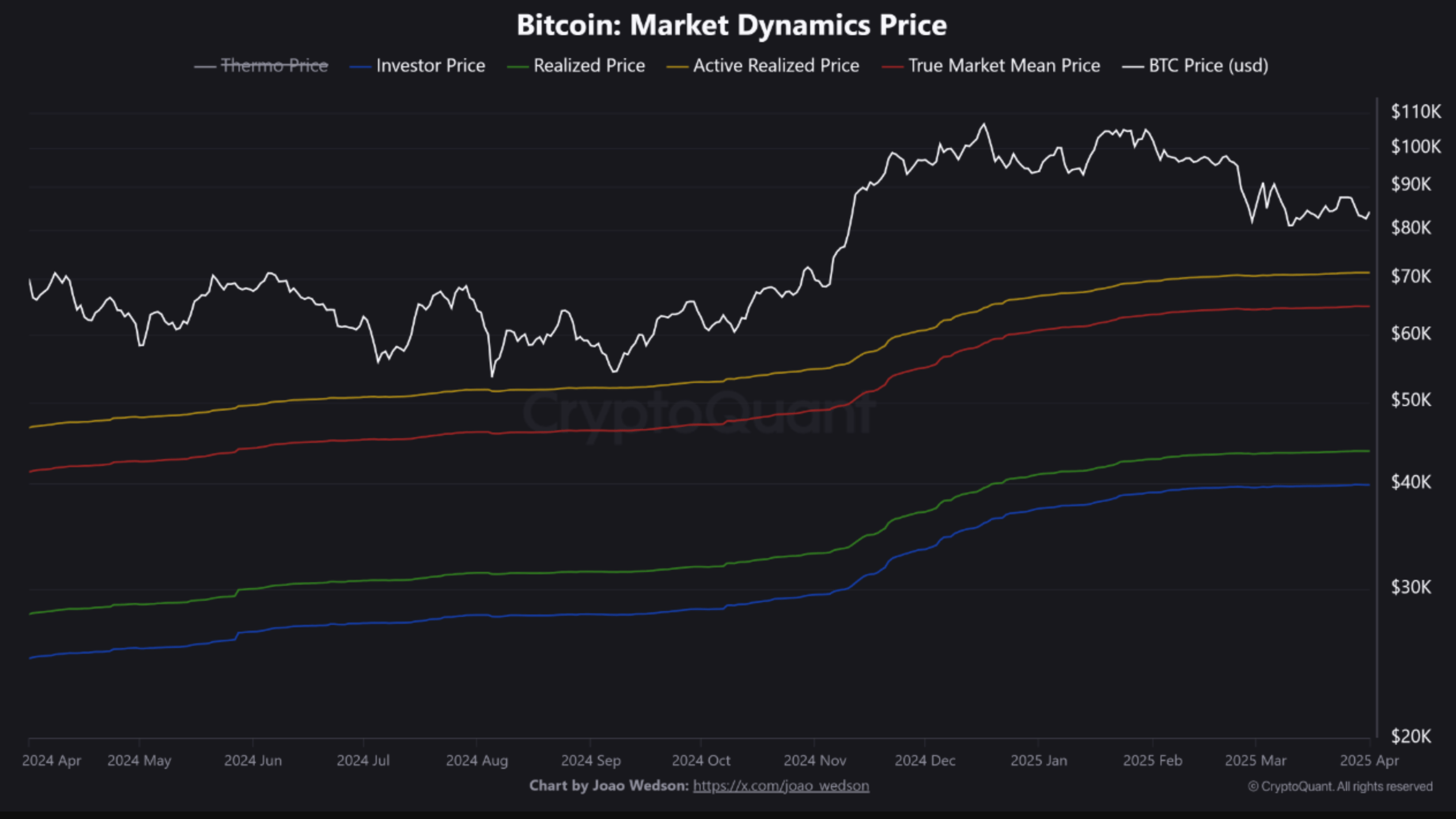Screen dimensions: 1456x819
Task: Click the Bitcoin: Market Dynamics Price title
Action: tap(731, 25)
